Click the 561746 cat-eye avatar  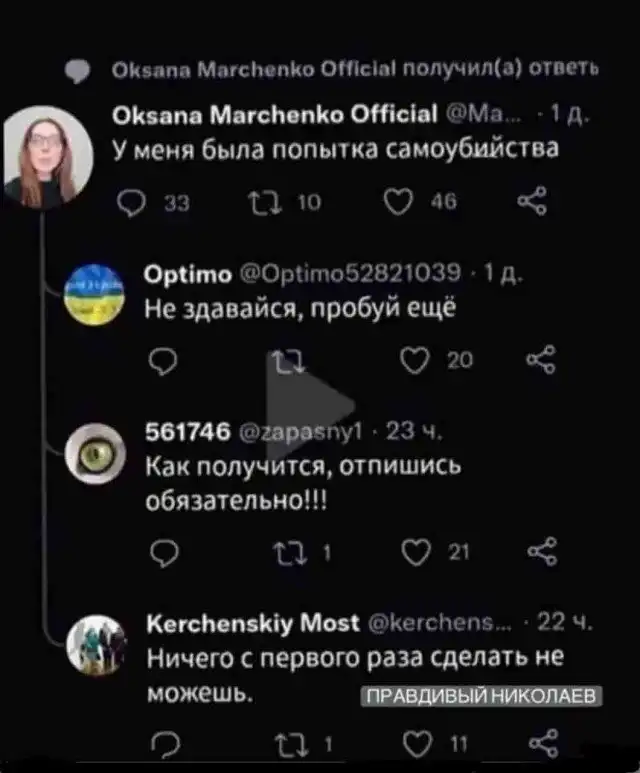[x=92, y=452]
